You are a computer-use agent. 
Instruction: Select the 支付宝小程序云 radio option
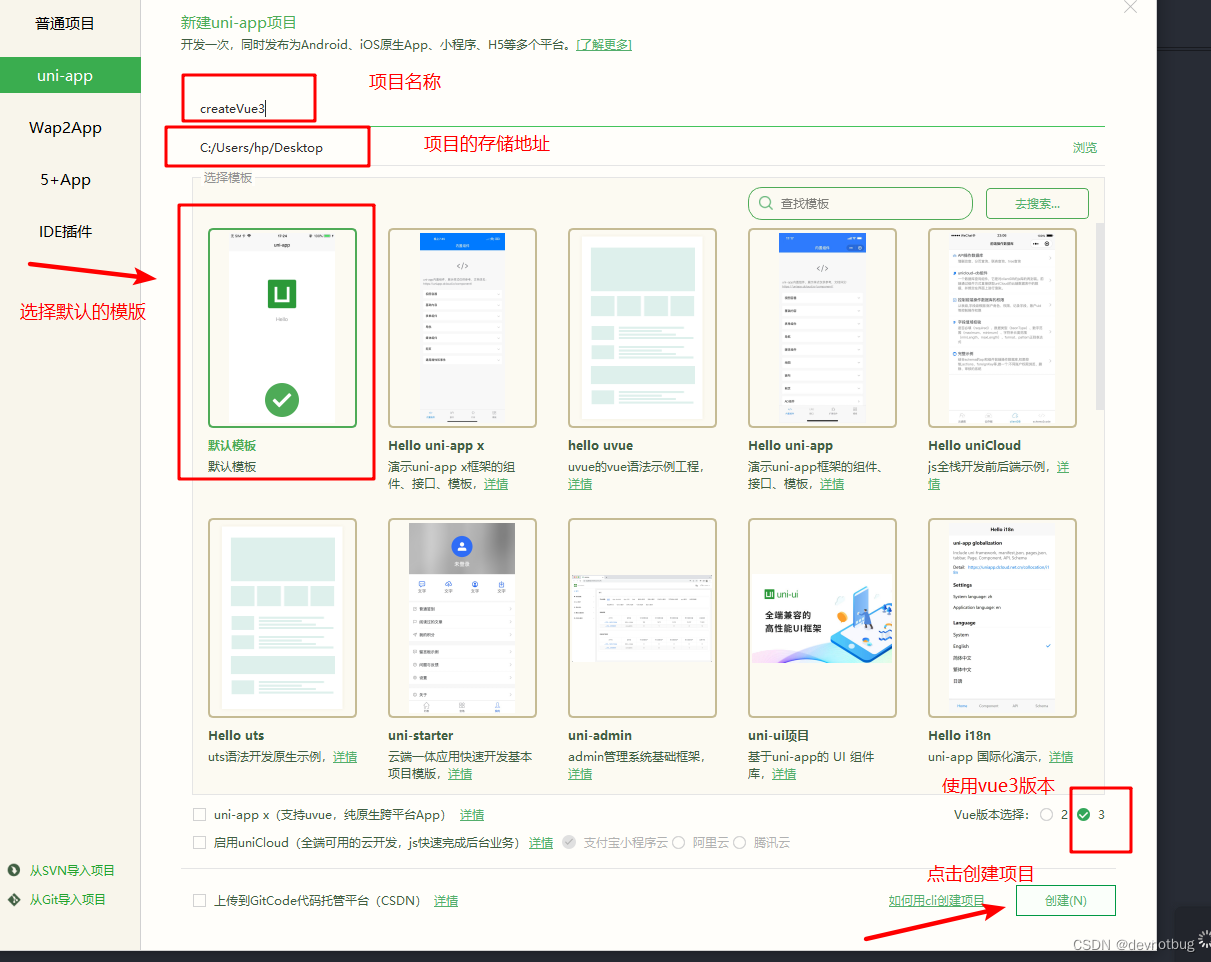click(569, 843)
